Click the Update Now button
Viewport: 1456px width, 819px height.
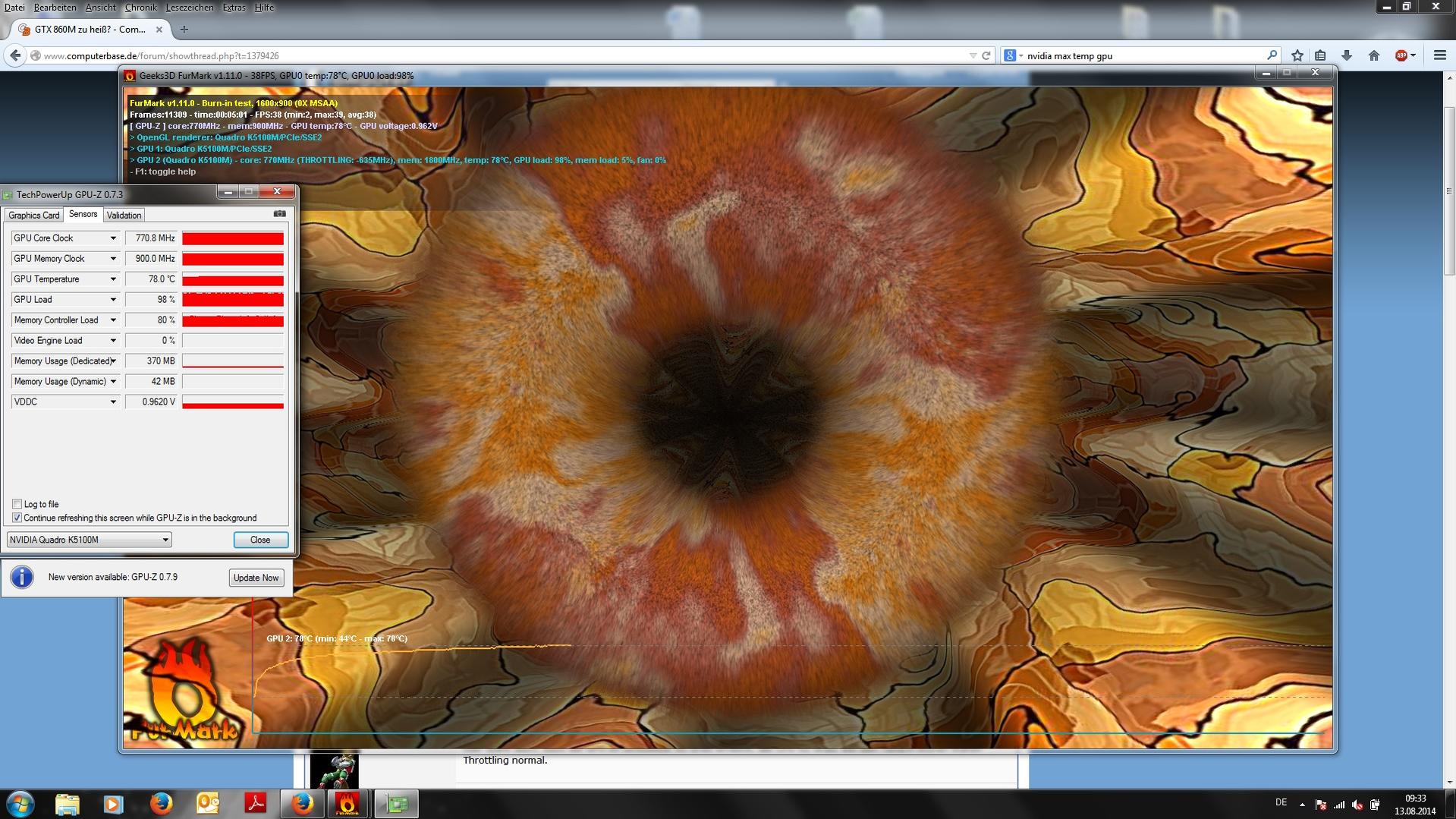[256, 578]
